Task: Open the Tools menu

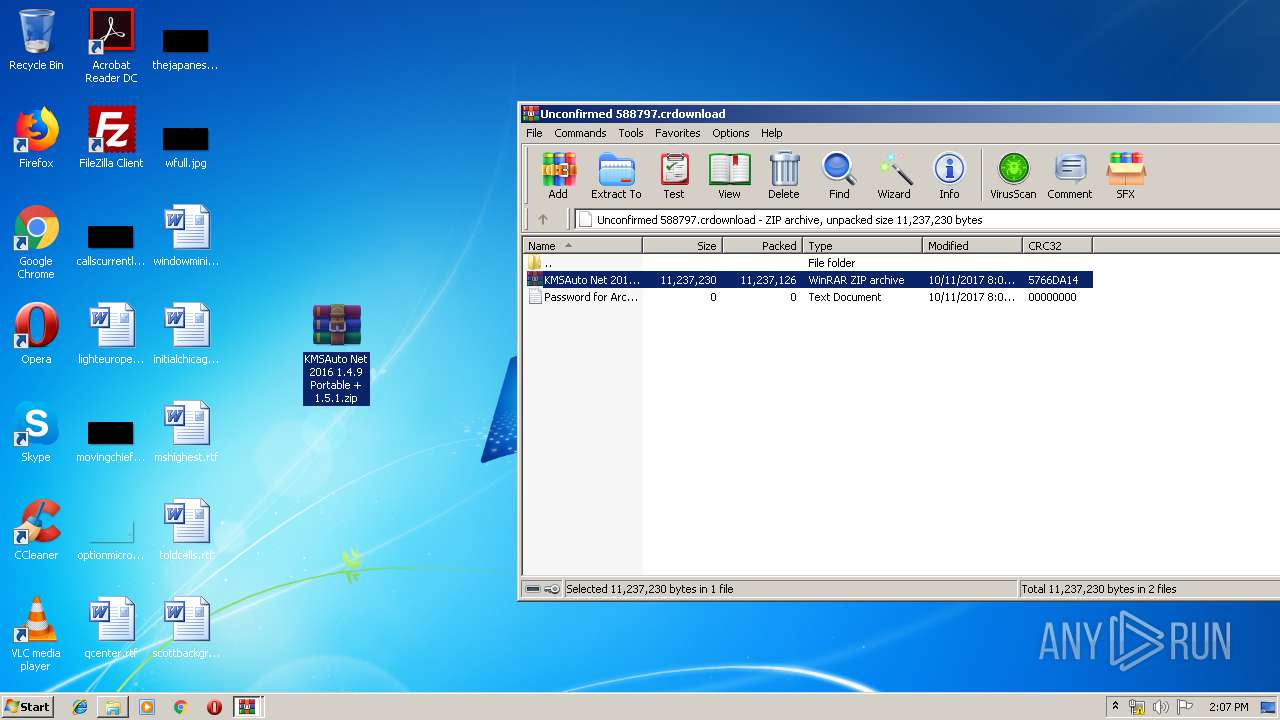Action: click(631, 133)
